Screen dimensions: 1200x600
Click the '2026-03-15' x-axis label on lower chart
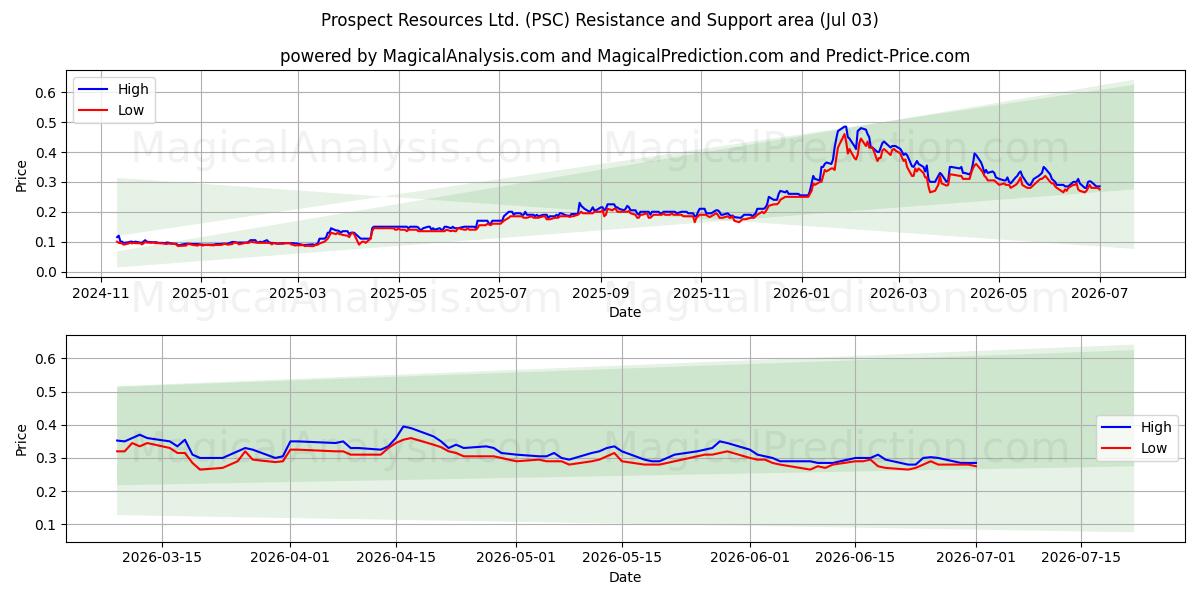162,559
